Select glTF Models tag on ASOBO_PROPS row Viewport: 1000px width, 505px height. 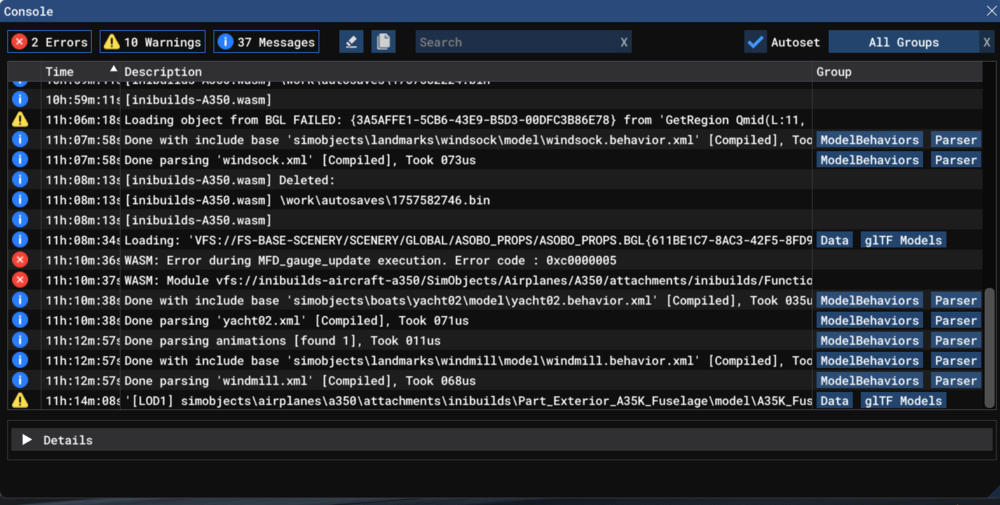click(902, 240)
